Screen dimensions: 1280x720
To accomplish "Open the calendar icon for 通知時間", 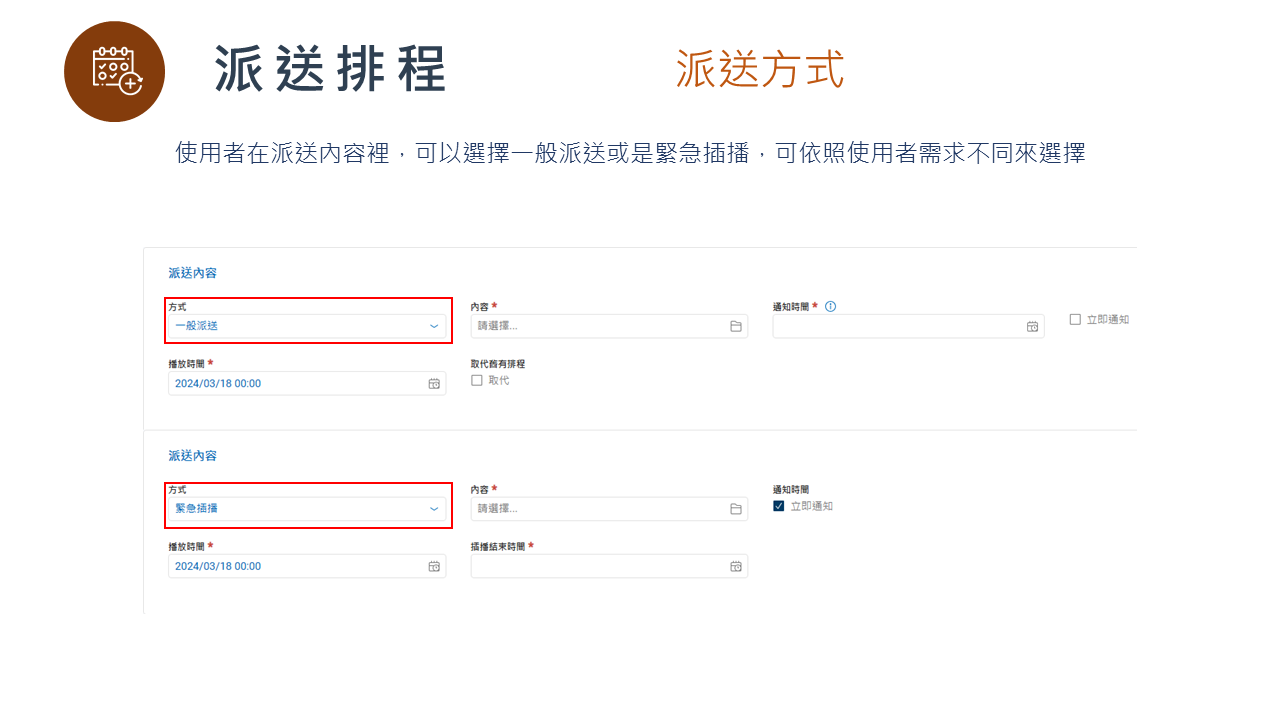I will (x=1031, y=326).
